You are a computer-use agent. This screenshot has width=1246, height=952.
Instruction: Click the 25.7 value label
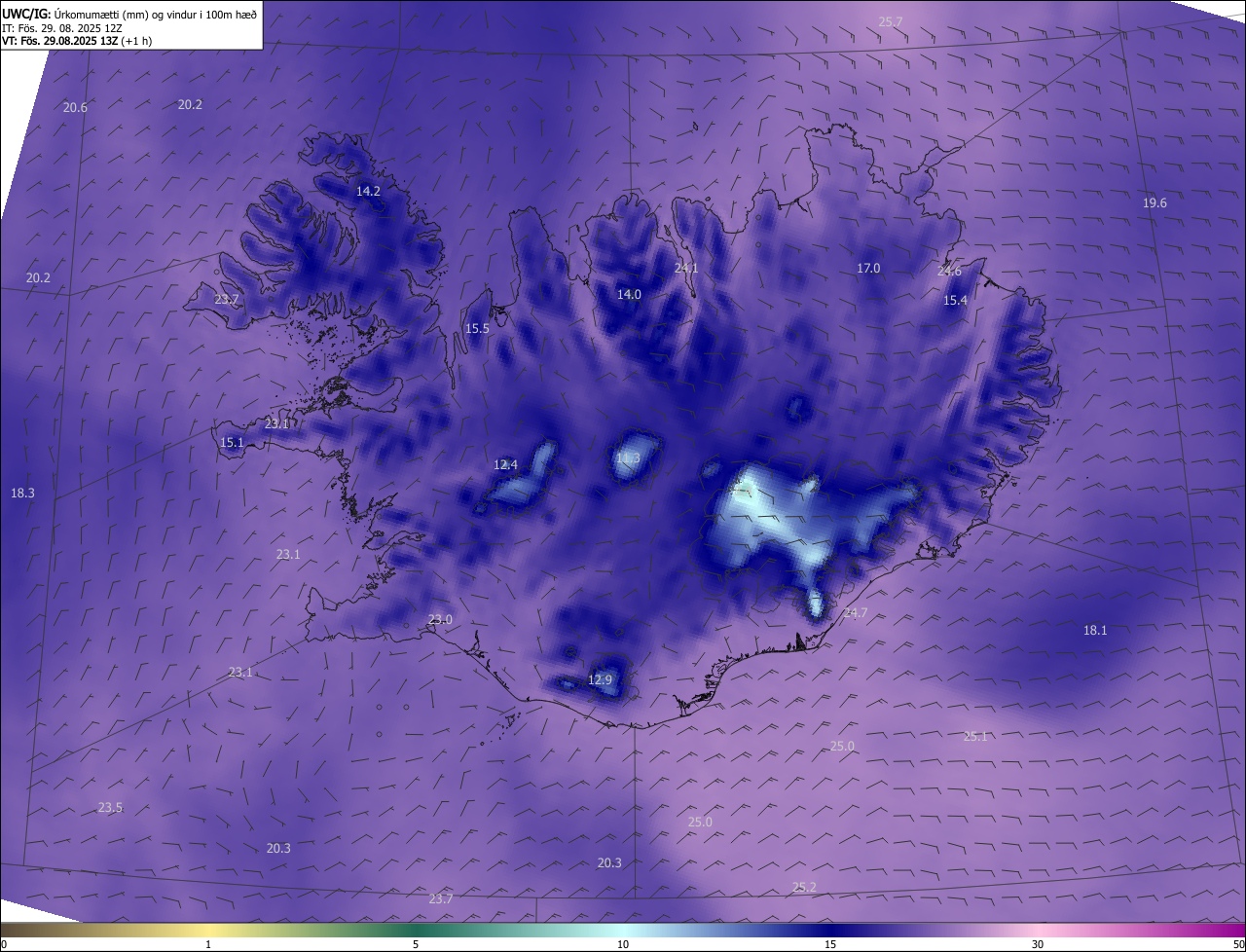891,21
